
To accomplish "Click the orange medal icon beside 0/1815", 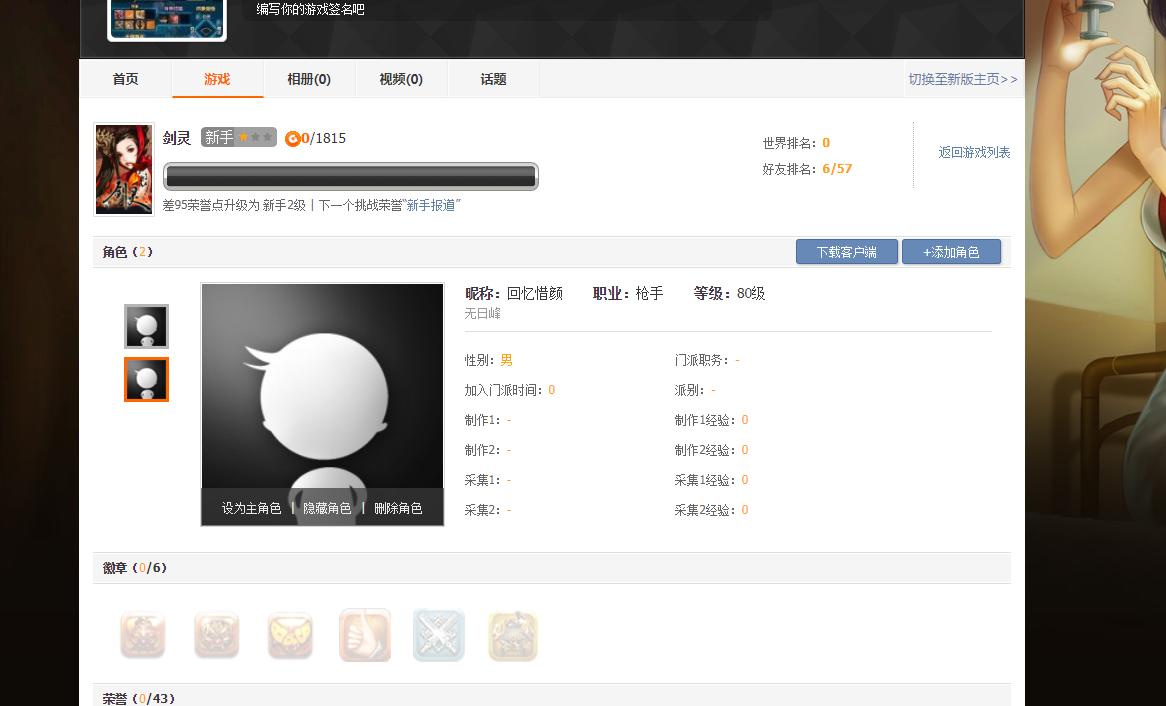I will (x=292, y=138).
